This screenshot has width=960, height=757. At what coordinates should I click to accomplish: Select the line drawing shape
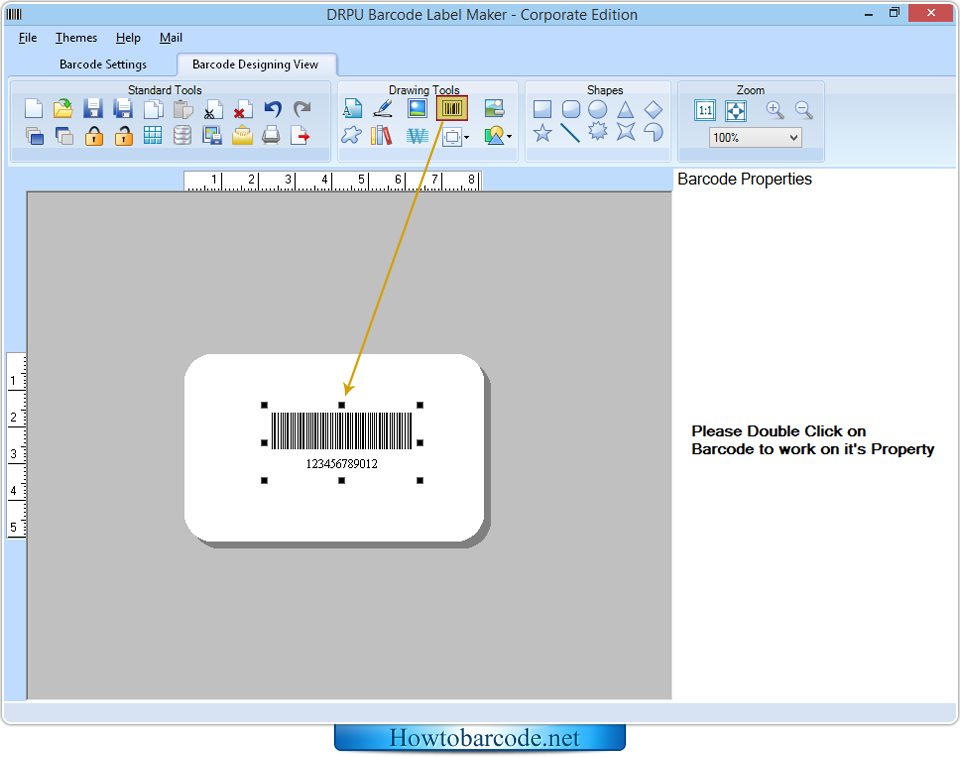coord(570,133)
